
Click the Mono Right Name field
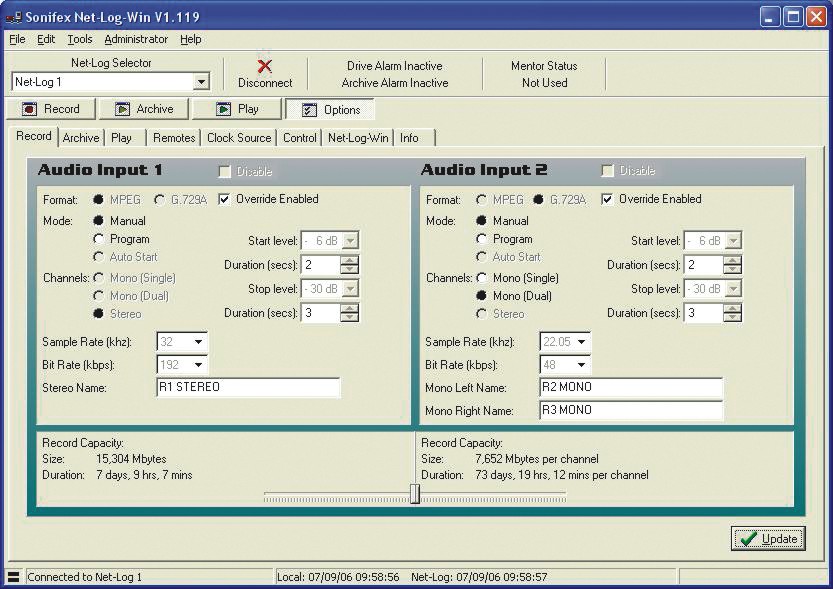point(631,410)
